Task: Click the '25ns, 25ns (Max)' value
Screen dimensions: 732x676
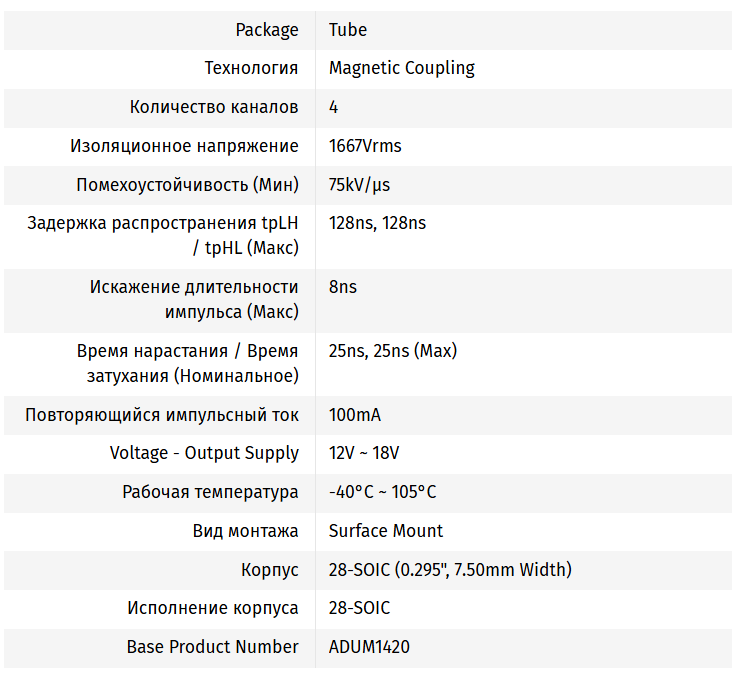Action: pos(393,351)
